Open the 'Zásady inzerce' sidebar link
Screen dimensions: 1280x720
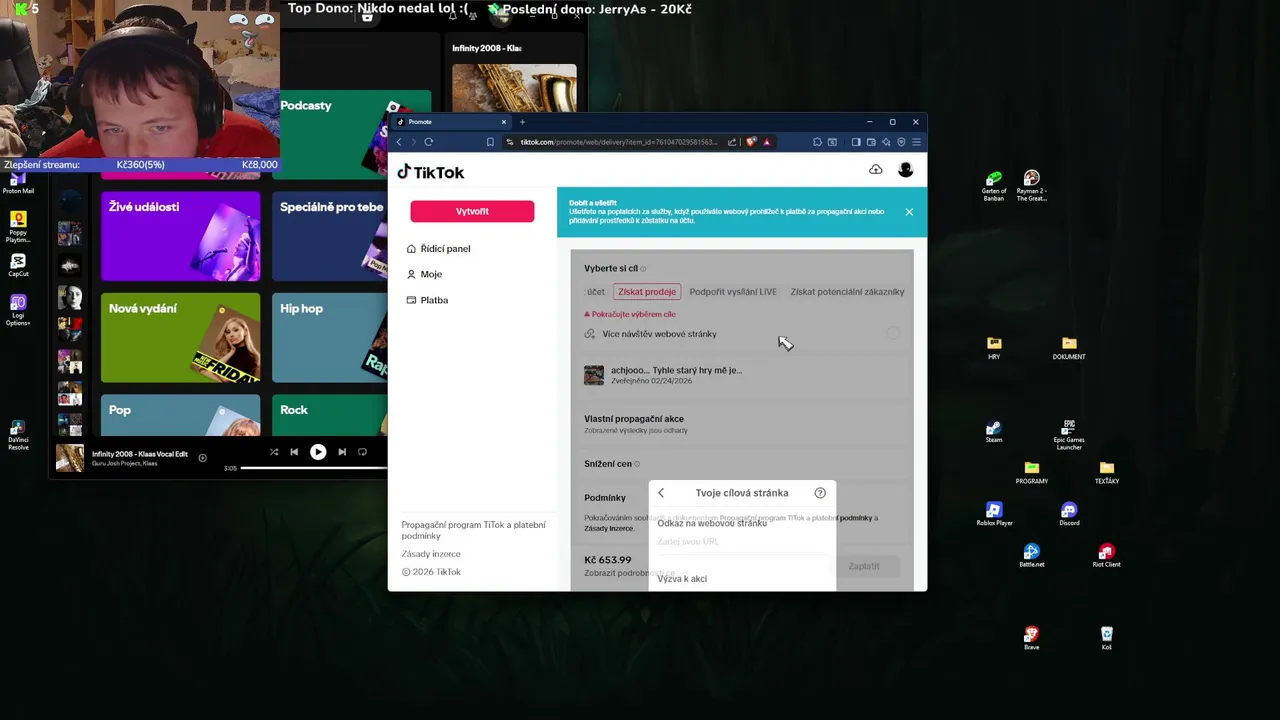pos(431,554)
